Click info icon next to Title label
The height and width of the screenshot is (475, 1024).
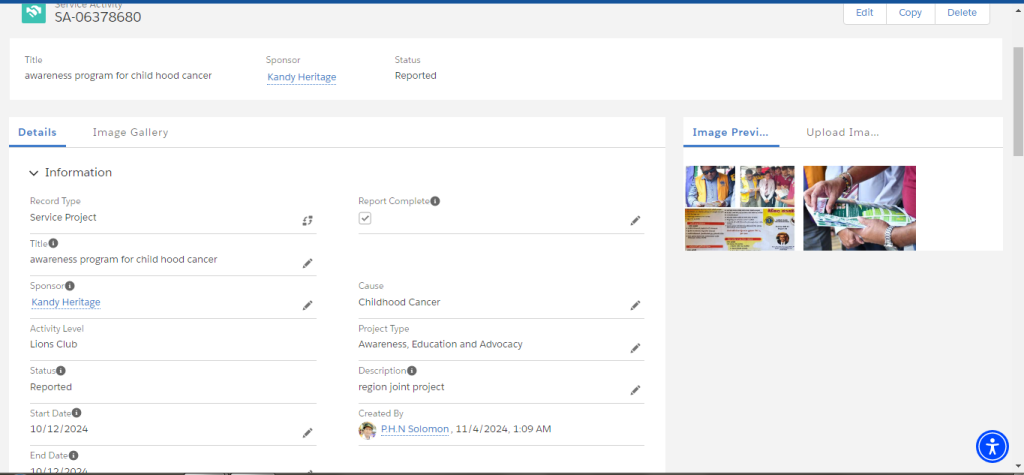(x=54, y=243)
